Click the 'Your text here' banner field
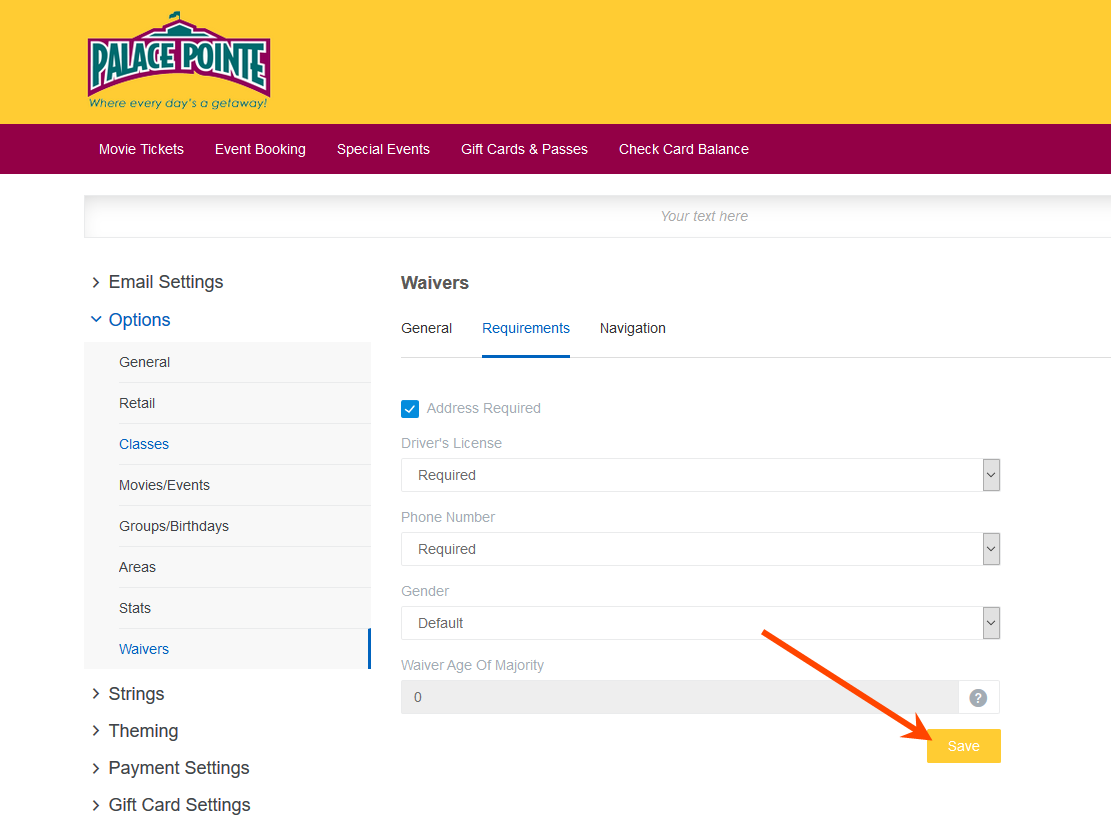This screenshot has width=1111, height=827. click(703, 216)
